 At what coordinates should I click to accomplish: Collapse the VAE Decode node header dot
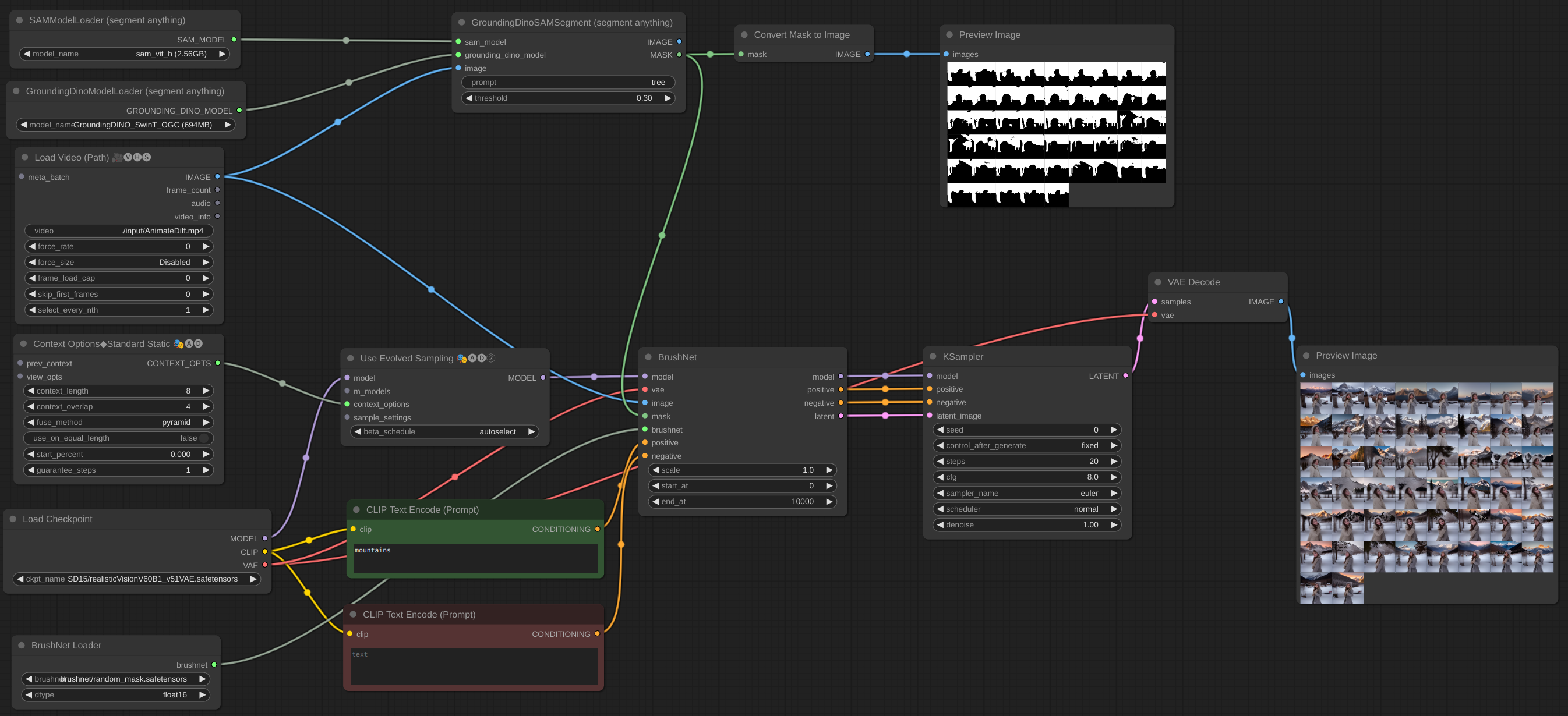1159,282
